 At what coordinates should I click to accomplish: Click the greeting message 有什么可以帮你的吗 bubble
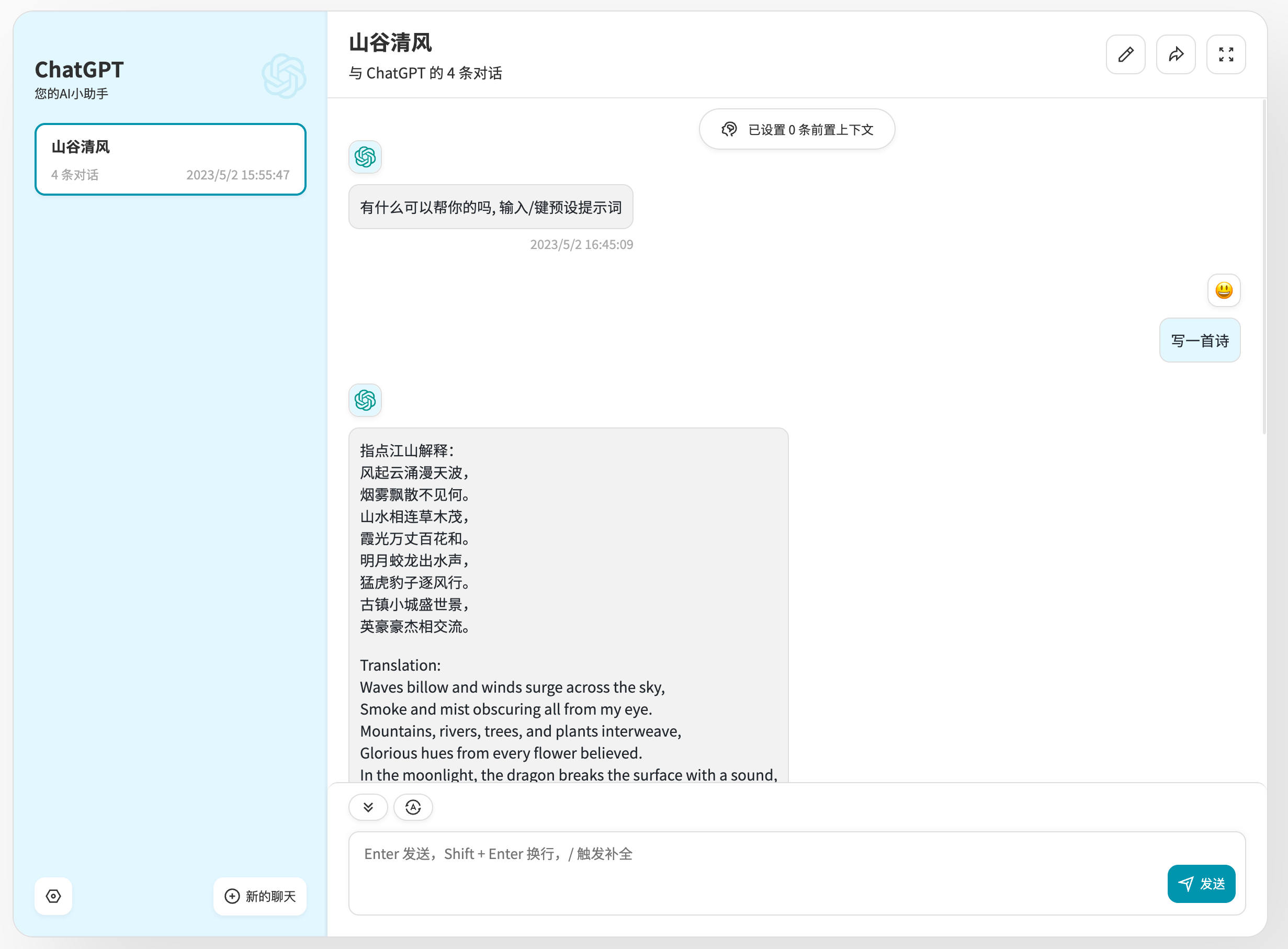491,207
